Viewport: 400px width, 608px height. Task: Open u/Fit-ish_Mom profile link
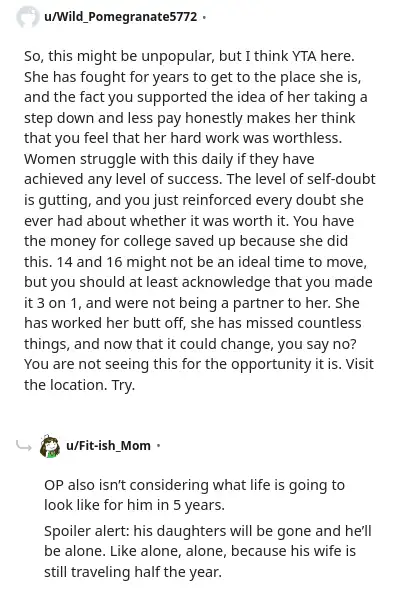[109, 446]
